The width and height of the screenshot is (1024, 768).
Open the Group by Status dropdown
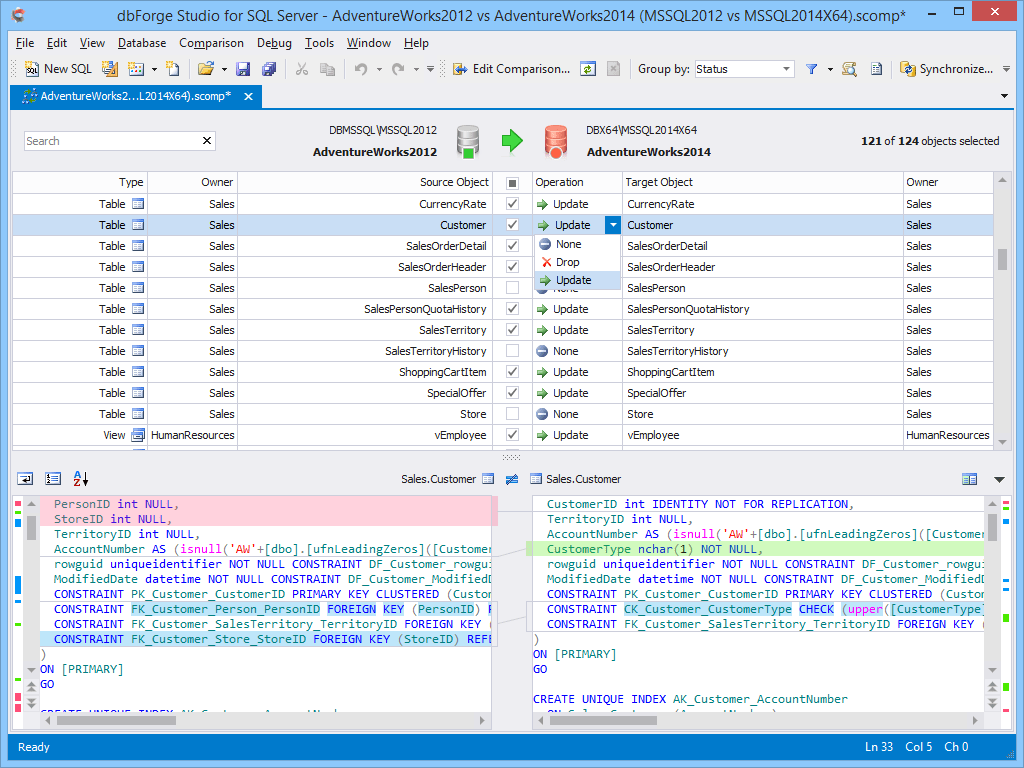click(786, 69)
